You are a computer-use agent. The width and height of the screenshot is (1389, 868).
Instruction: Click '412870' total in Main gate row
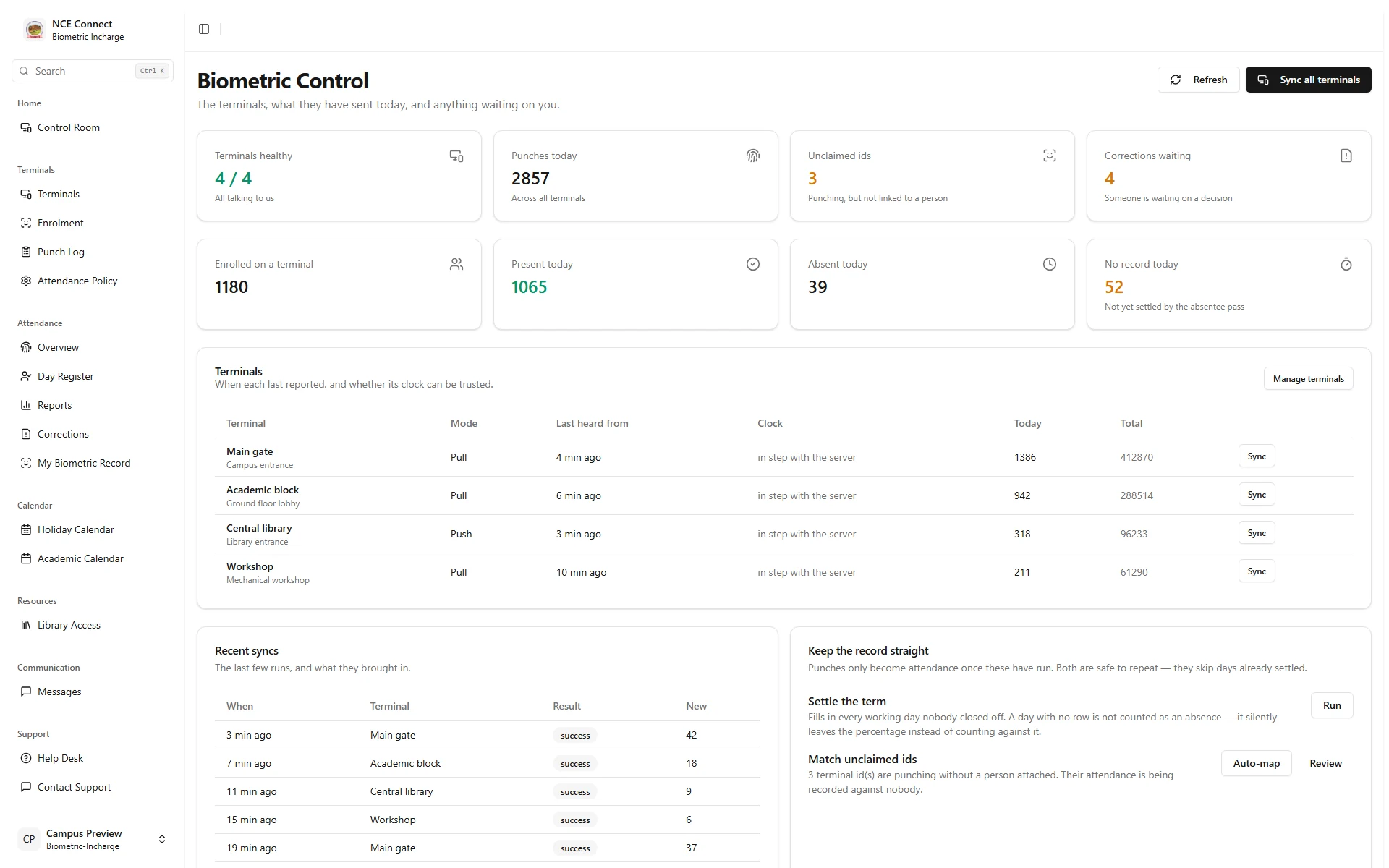pyautogui.click(x=1137, y=457)
